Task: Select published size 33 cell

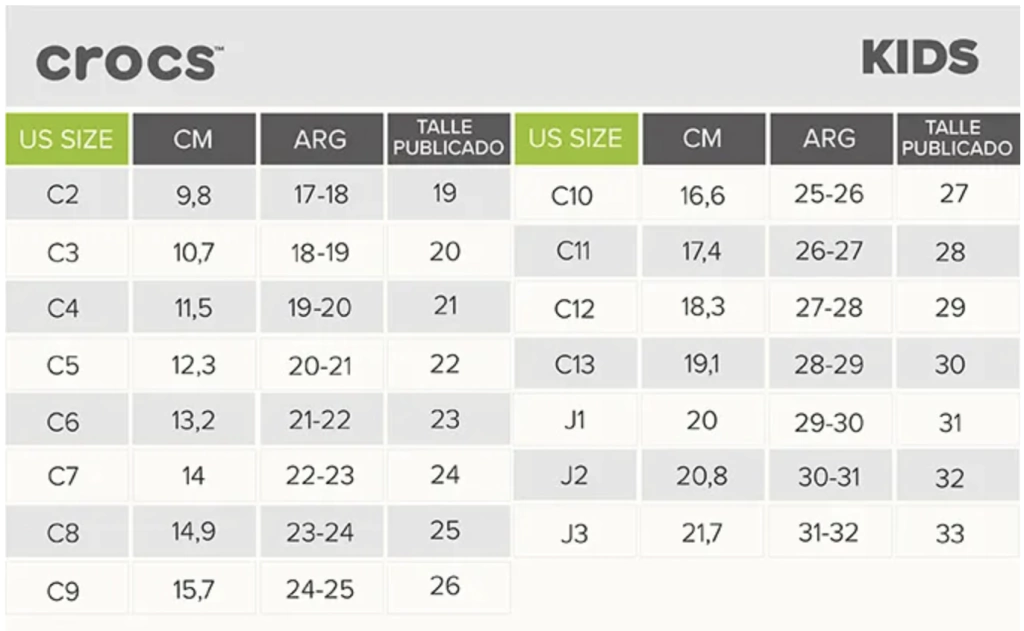Action: (x=950, y=533)
